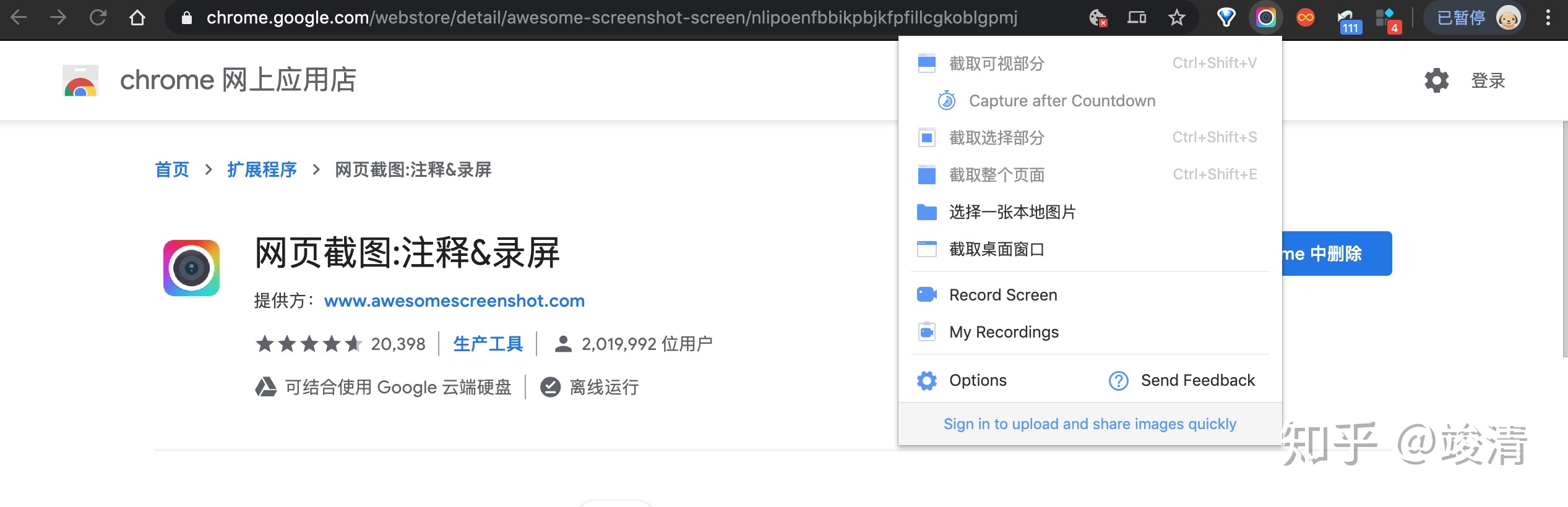This screenshot has width=1568, height=507.
Task: Click the browser forward arrow
Action: pos(58,17)
